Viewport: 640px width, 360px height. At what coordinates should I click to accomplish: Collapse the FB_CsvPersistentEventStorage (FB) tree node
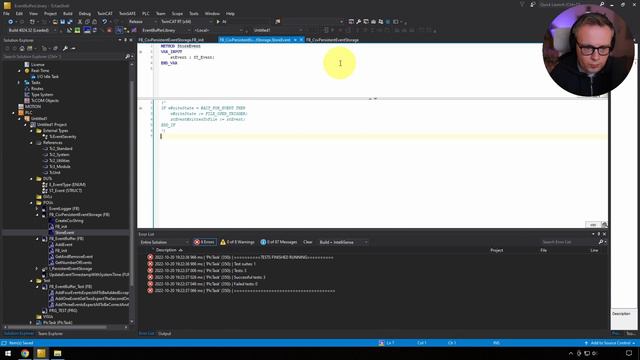(x=38, y=215)
